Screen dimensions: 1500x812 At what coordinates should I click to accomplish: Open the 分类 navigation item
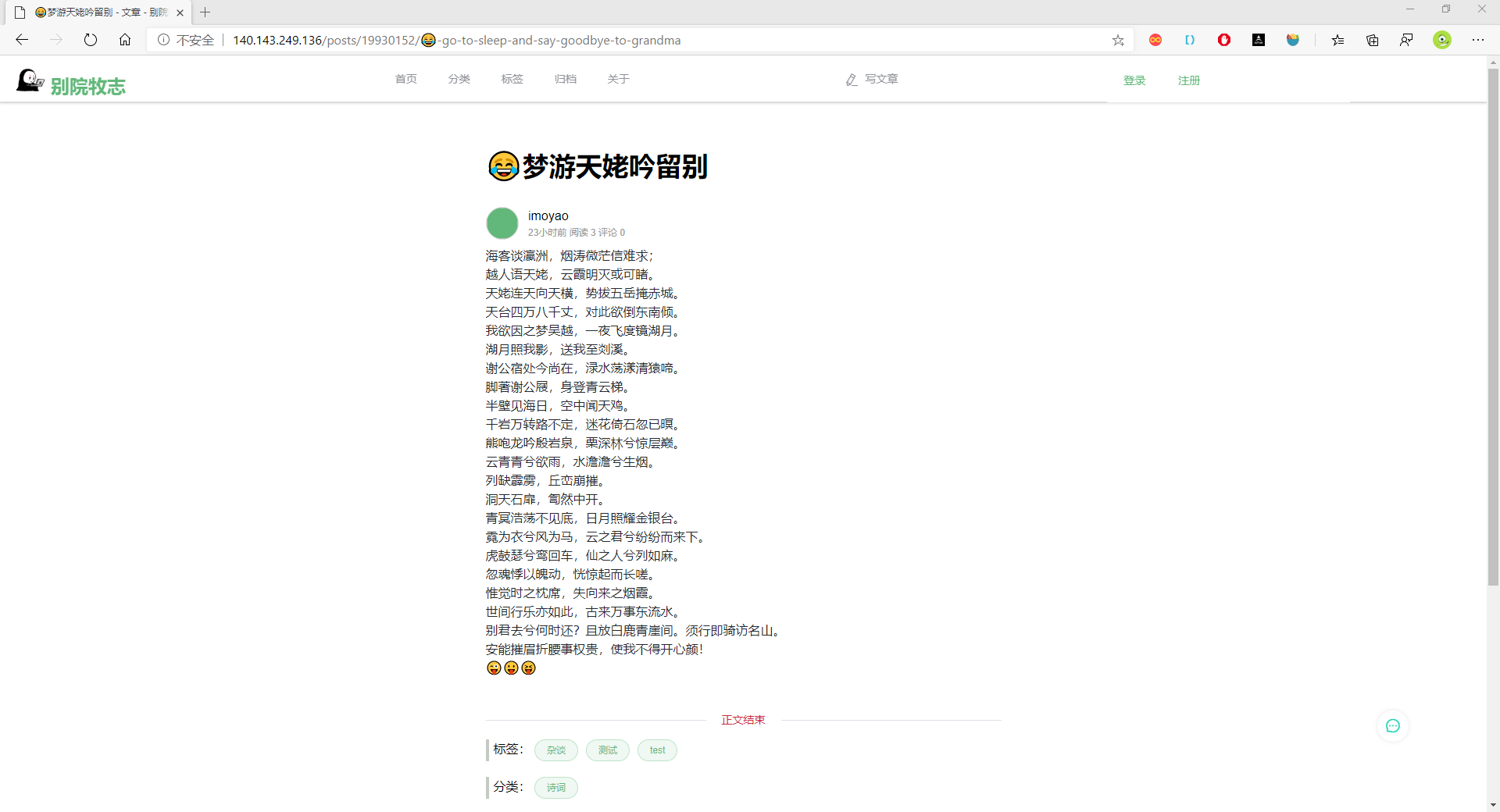459,79
